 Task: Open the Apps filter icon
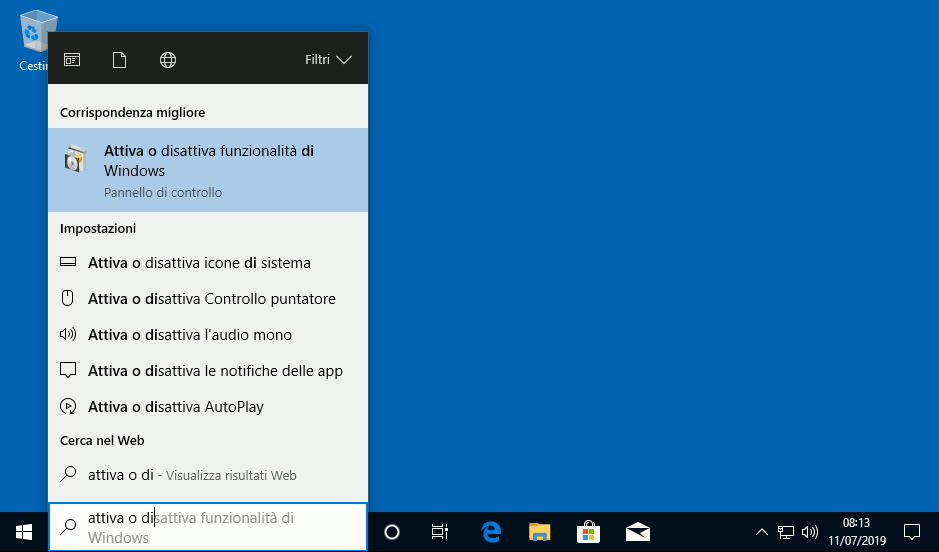[72, 60]
